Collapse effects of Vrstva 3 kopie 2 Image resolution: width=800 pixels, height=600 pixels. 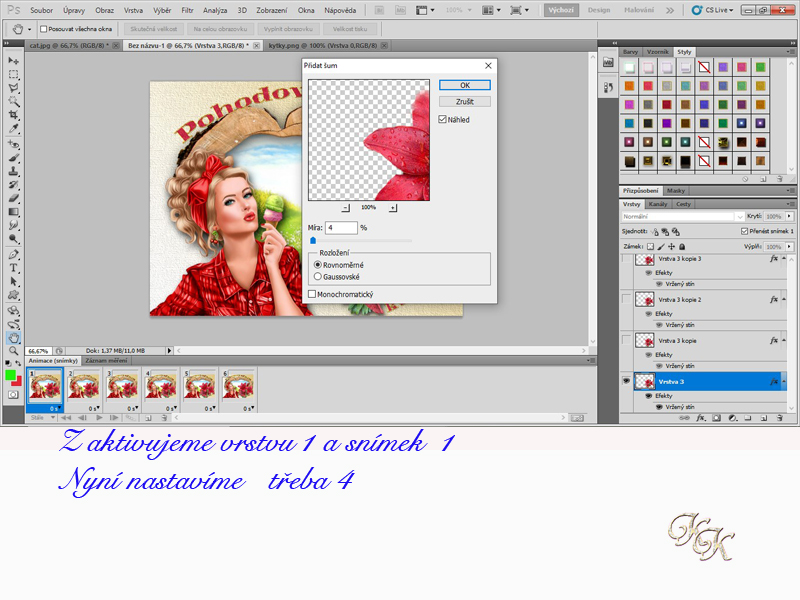tap(784, 299)
